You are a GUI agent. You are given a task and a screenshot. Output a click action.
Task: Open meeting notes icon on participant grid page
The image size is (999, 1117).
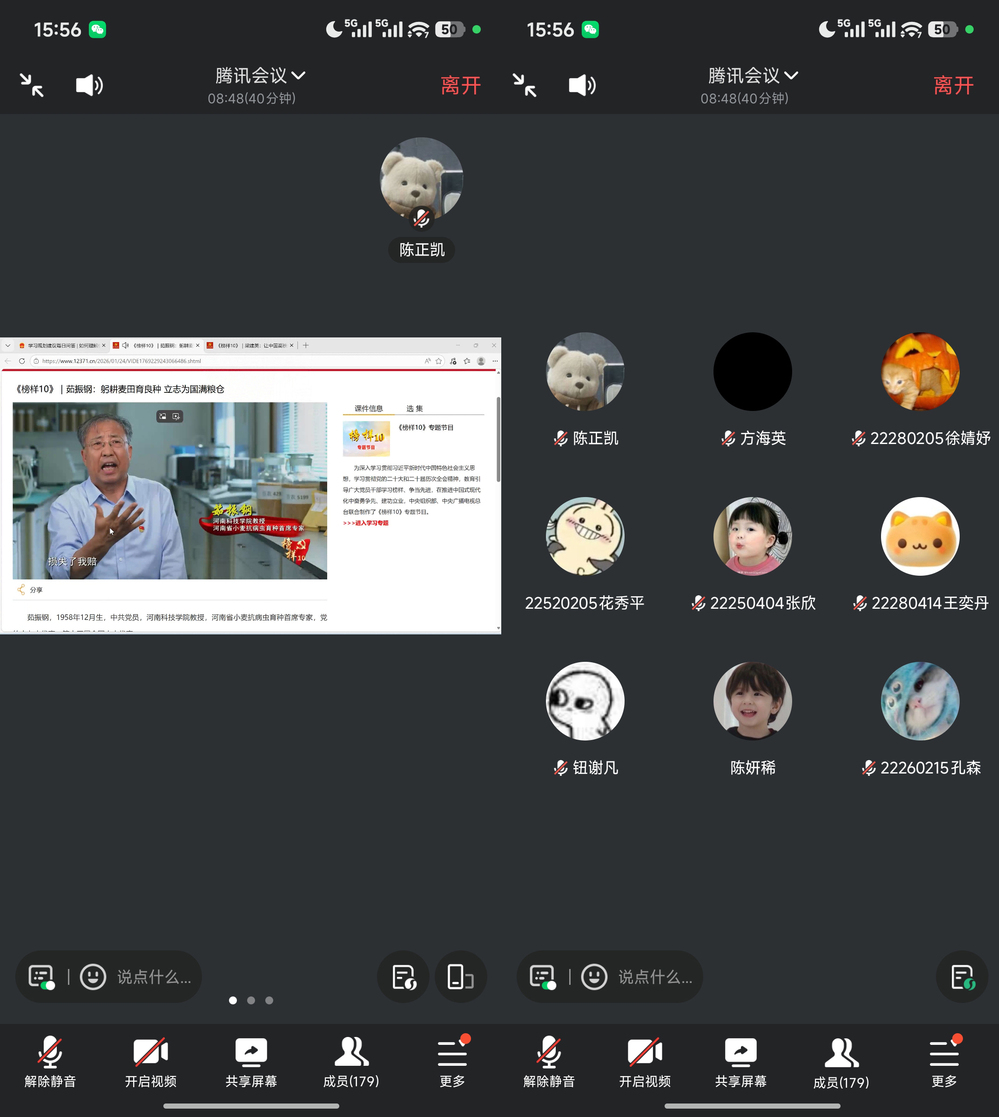coord(962,977)
